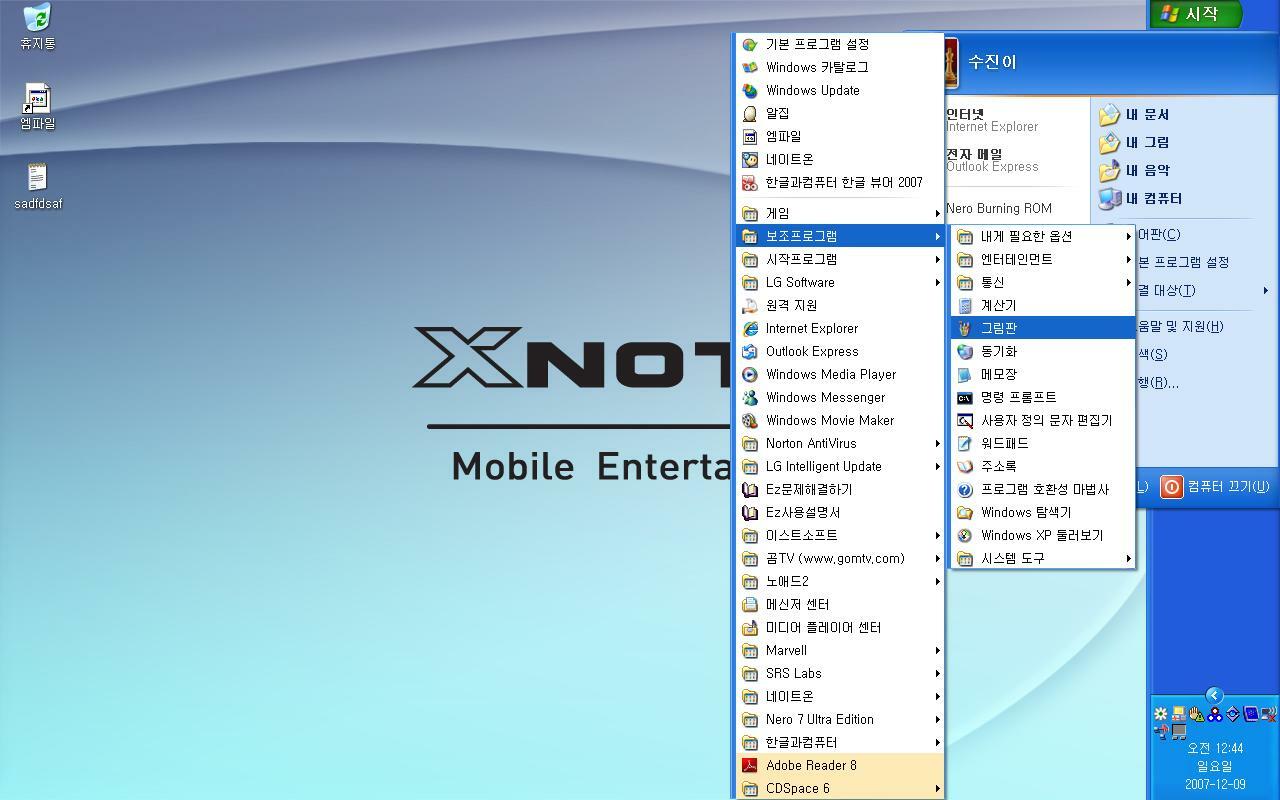The width and height of the screenshot is (1280, 800).
Task: Open 미디어 플레이어 센터 entry
Action: (x=840, y=627)
